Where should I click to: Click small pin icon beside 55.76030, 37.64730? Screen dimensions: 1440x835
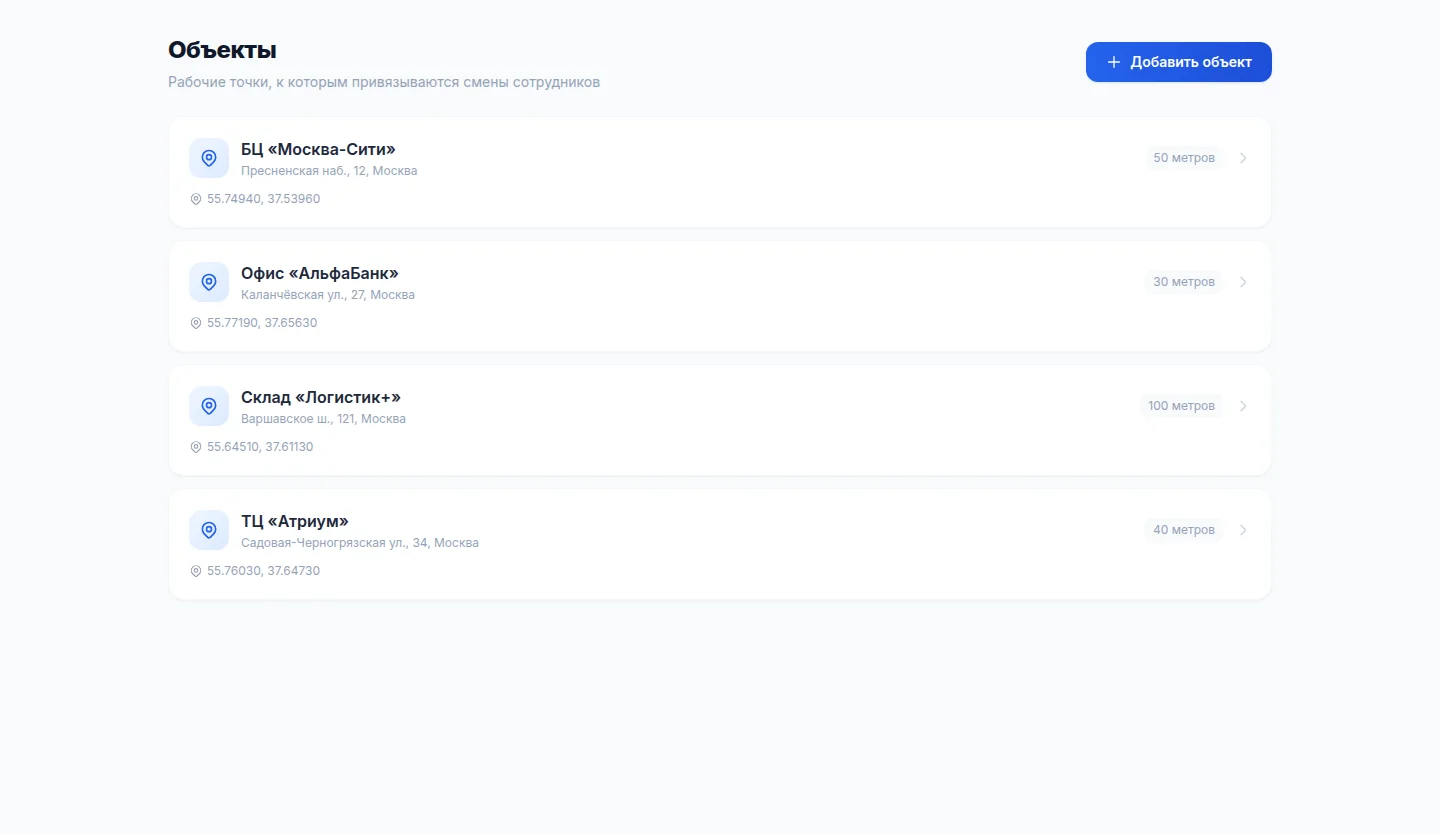tap(196, 571)
